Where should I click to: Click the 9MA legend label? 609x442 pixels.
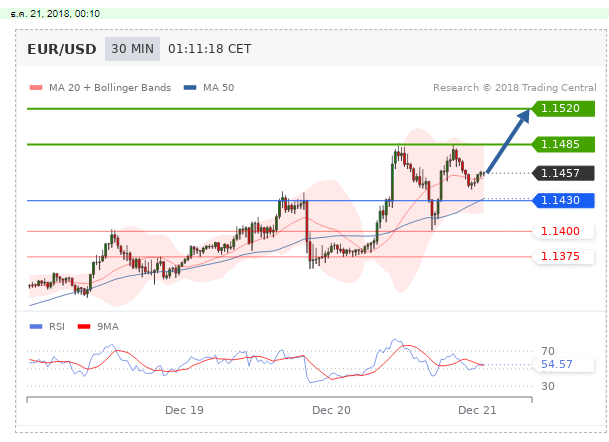tap(108, 327)
